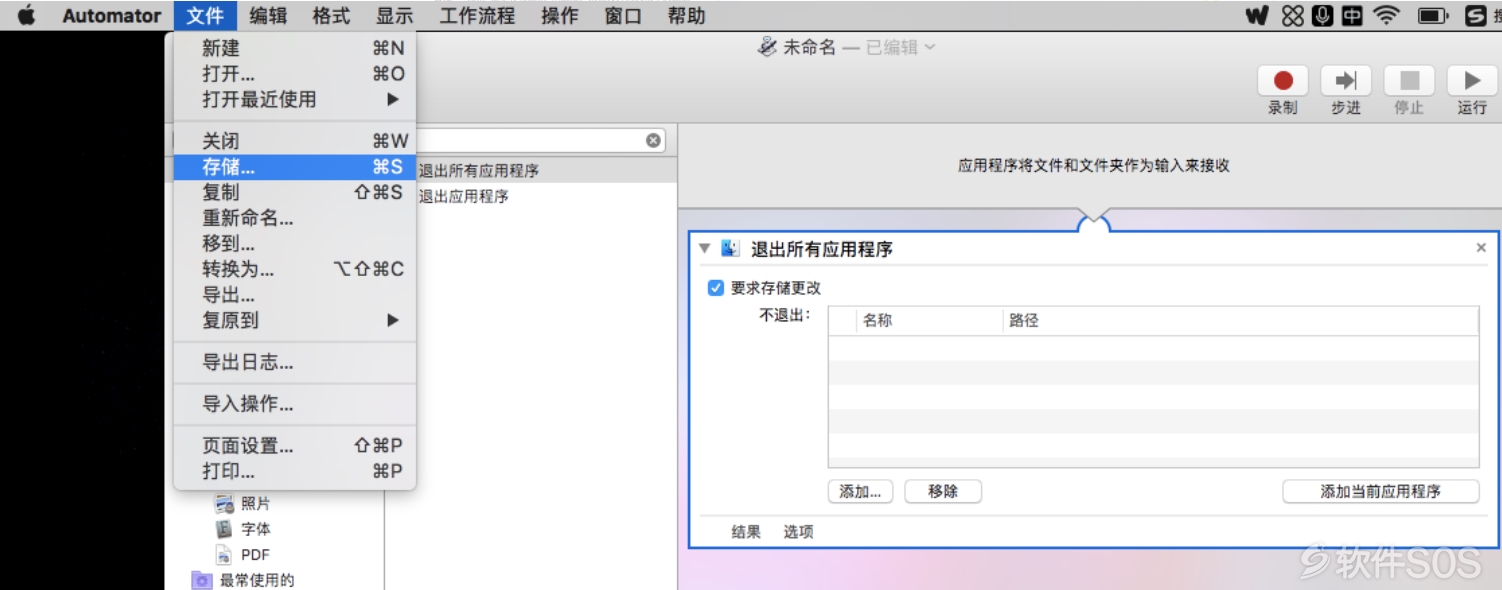Select the 最常使用的 smart folder

tap(244, 580)
